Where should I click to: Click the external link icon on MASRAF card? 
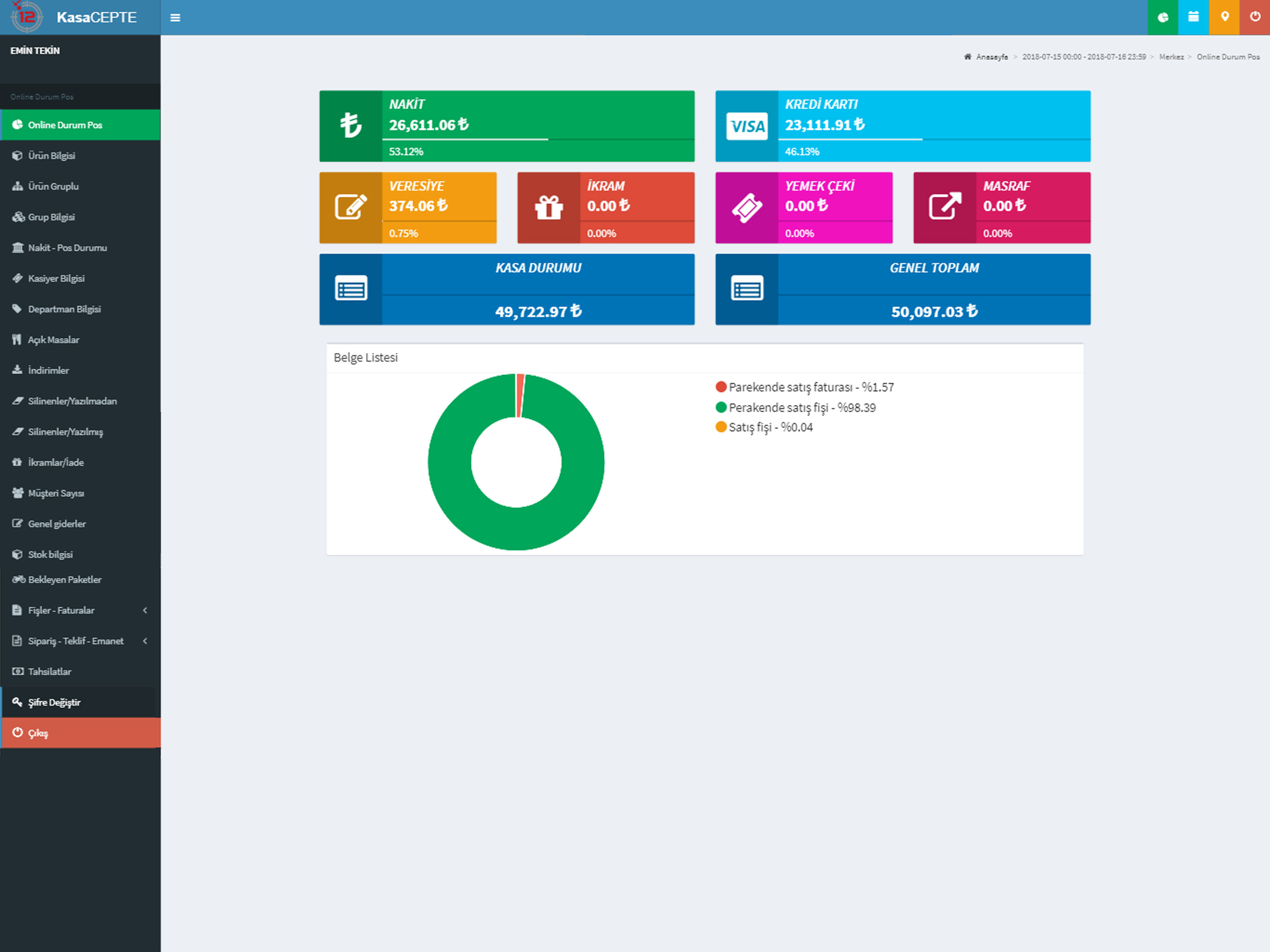(945, 206)
